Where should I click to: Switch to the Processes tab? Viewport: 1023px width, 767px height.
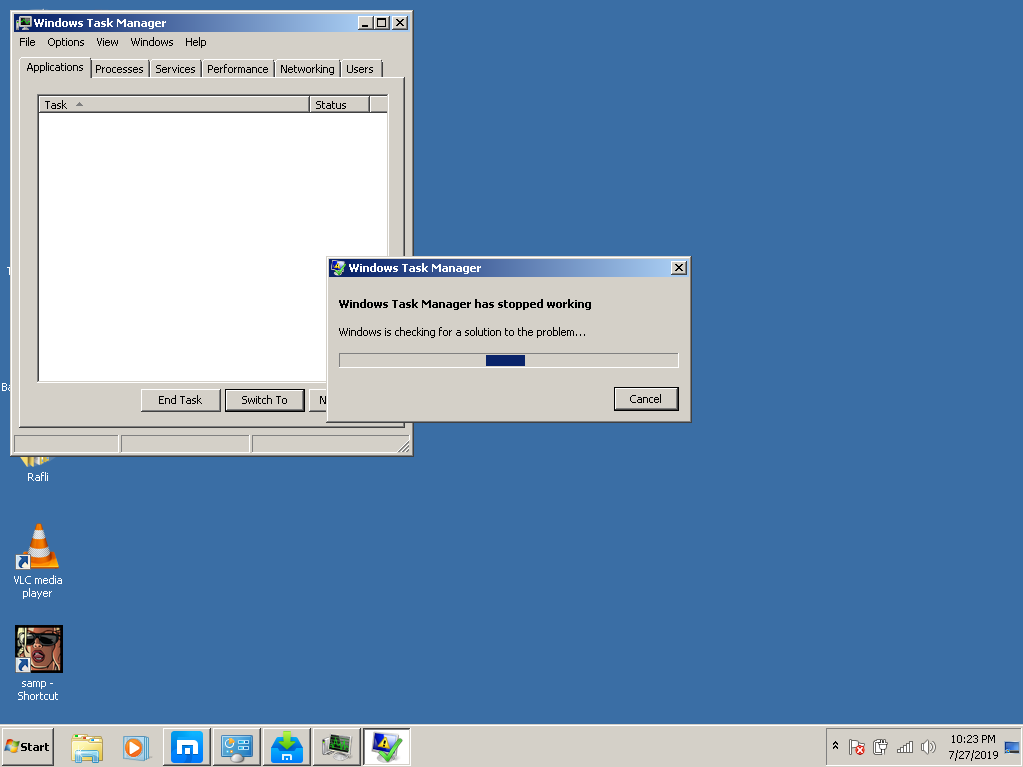(119, 69)
